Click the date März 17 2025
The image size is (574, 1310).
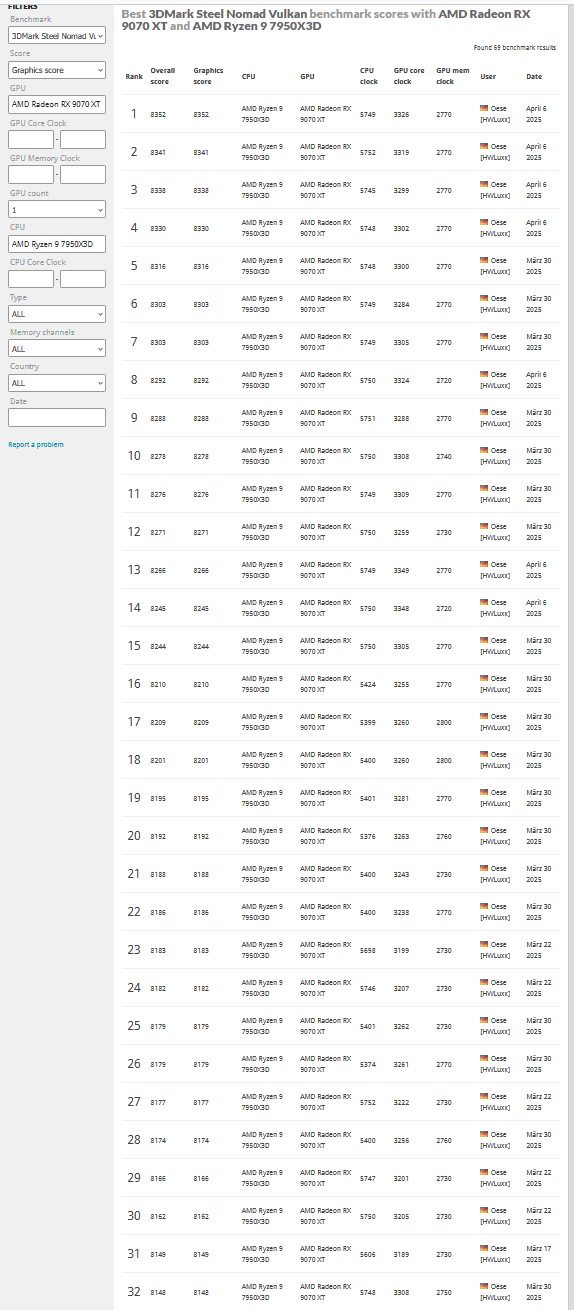point(538,1254)
